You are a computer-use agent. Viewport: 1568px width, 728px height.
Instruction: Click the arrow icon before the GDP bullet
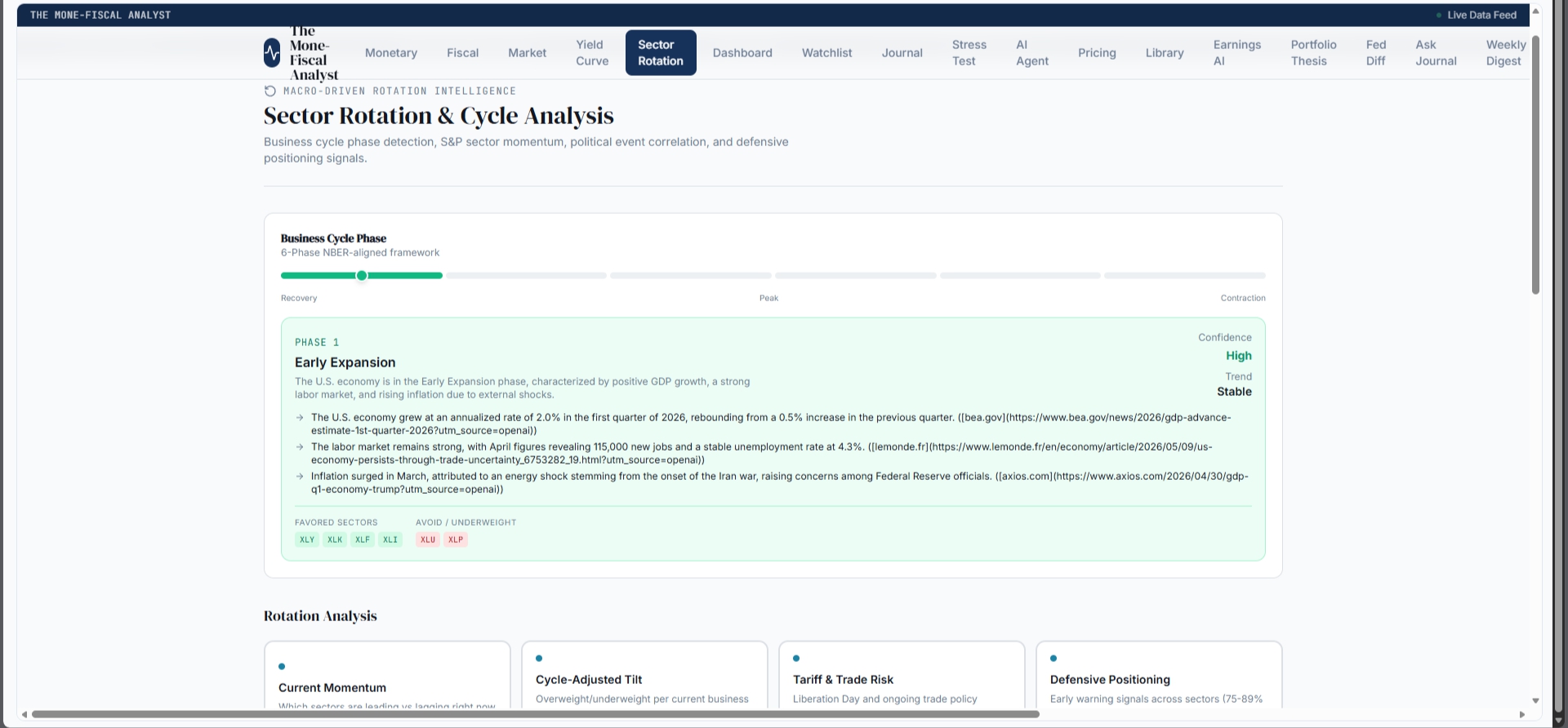click(x=300, y=417)
